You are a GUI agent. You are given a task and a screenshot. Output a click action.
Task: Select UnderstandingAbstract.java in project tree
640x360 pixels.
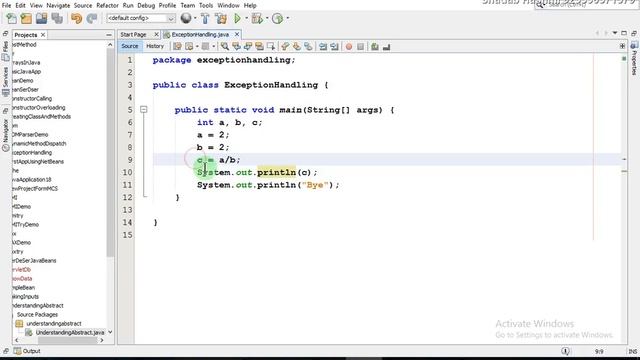click(70, 333)
